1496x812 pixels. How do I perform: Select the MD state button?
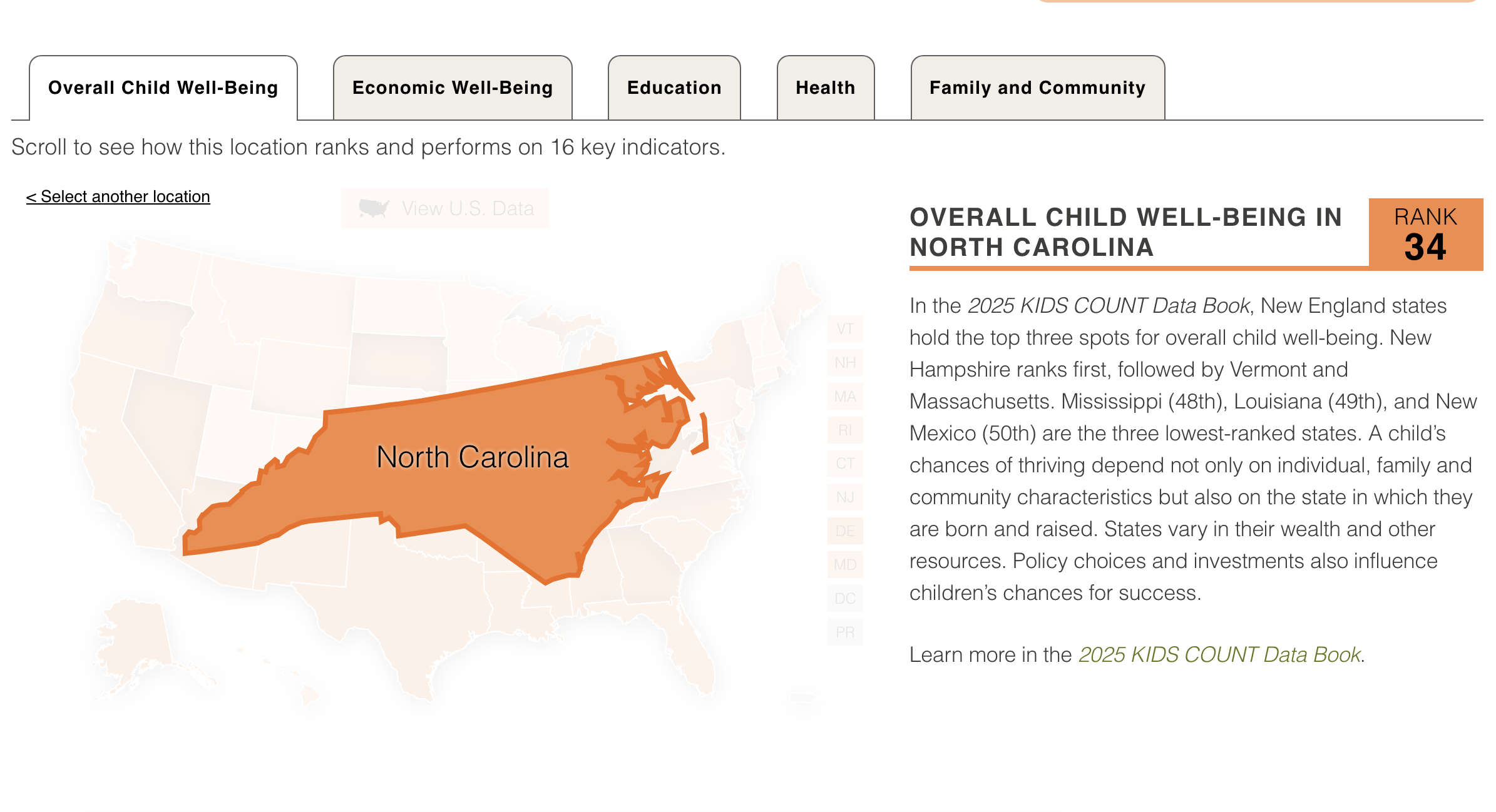[x=845, y=565]
